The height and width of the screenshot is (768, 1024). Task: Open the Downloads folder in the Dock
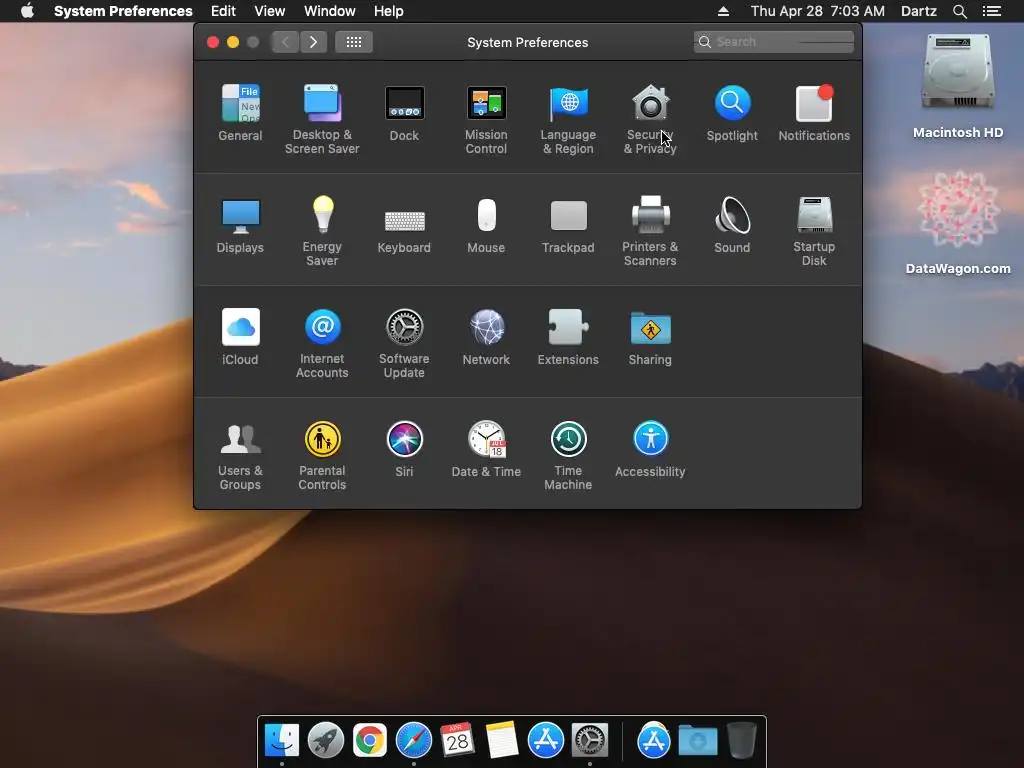coord(697,740)
